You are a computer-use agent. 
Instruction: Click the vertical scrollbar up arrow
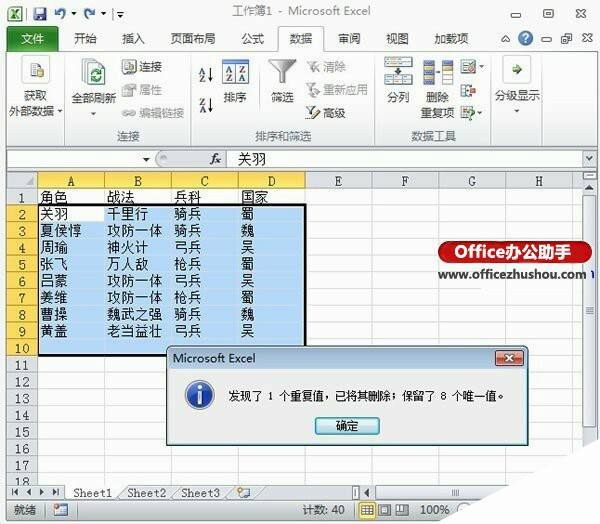click(x=589, y=187)
